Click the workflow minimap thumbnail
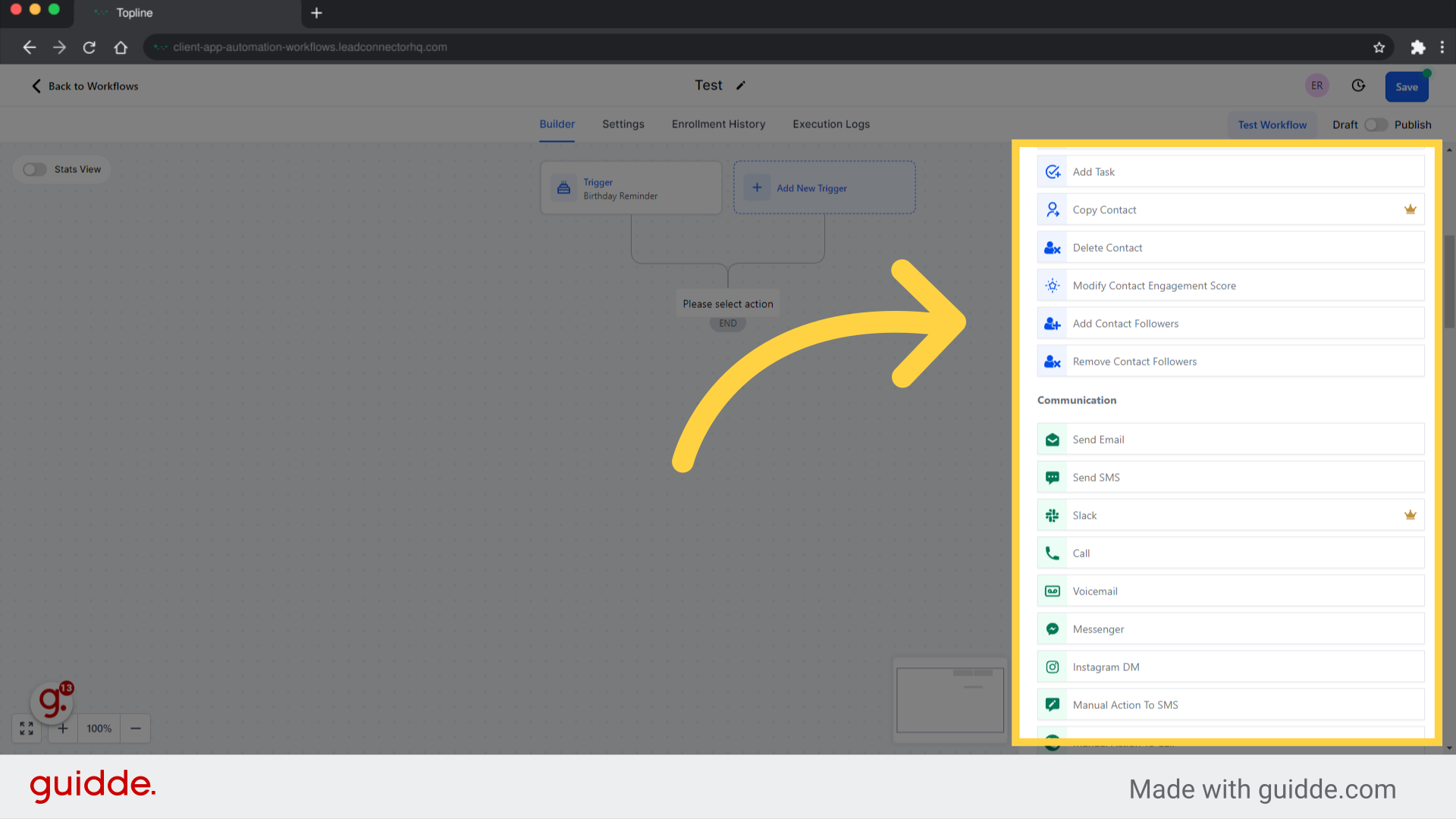This screenshot has width=1456, height=819. (x=950, y=700)
